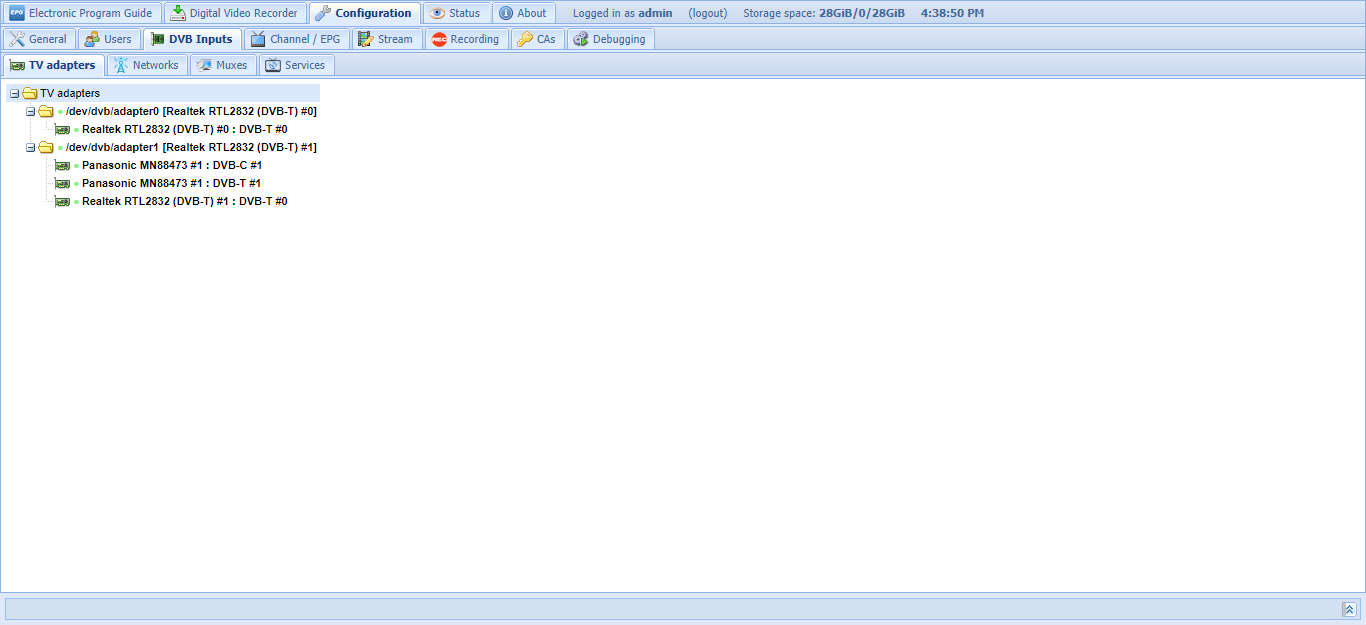Click the Stream tab film icon
This screenshot has width=1366, height=625.
365,39
